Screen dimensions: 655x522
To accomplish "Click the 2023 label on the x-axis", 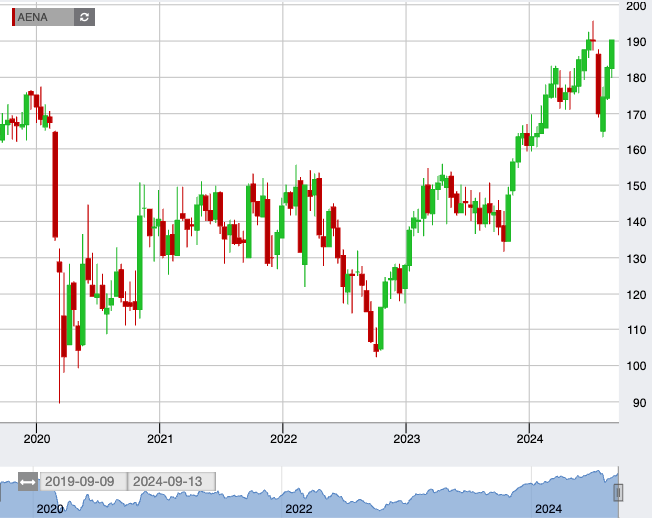I will pyautogui.click(x=406, y=439).
